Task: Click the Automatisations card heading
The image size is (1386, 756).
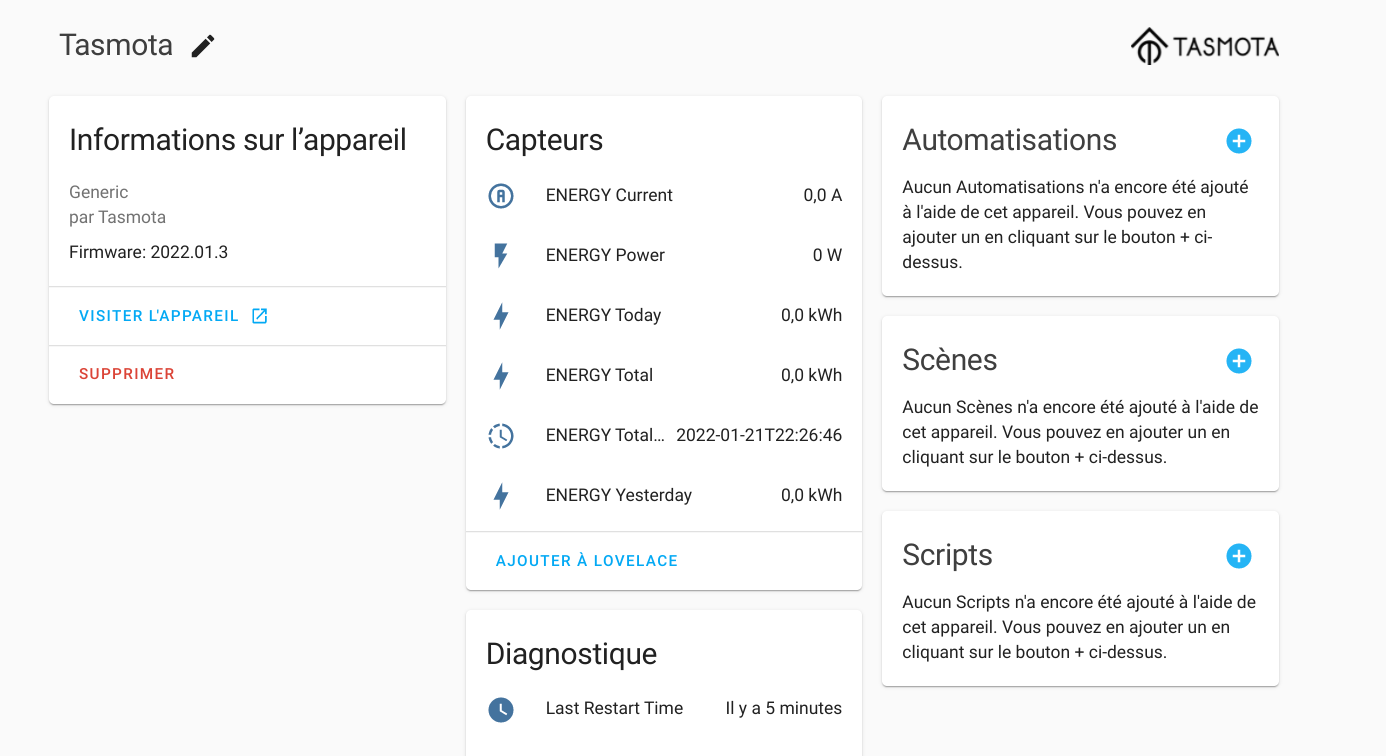Action: tap(1010, 140)
